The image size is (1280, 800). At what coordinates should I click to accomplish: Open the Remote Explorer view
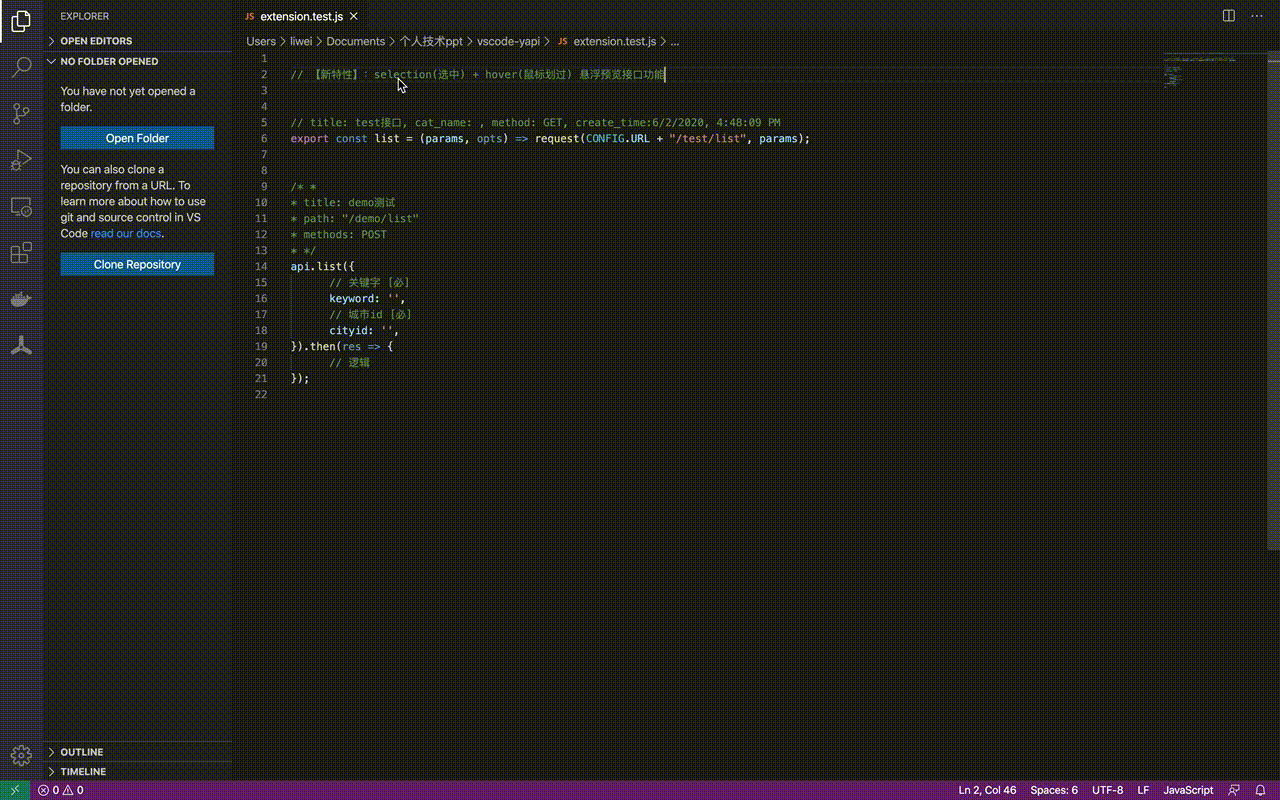(20, 207)
